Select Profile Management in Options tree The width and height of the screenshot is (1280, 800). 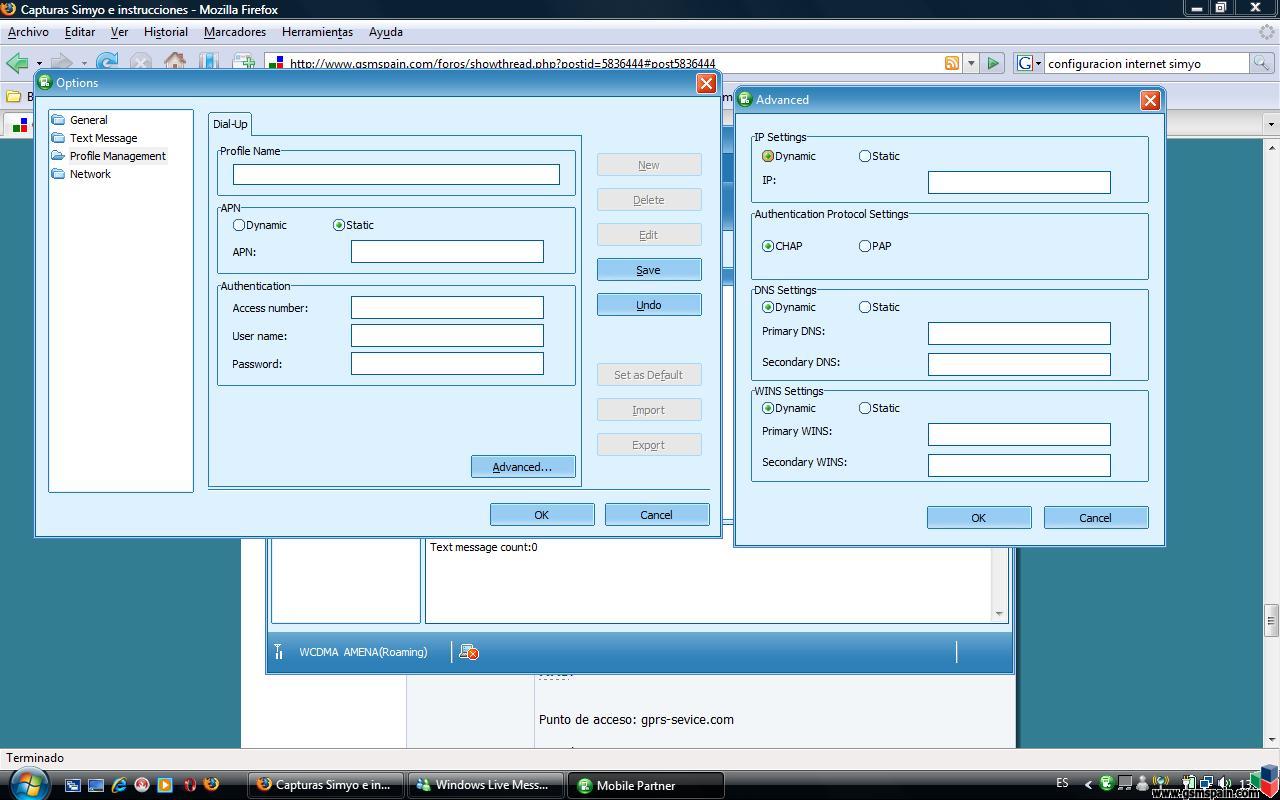point(117,156)
